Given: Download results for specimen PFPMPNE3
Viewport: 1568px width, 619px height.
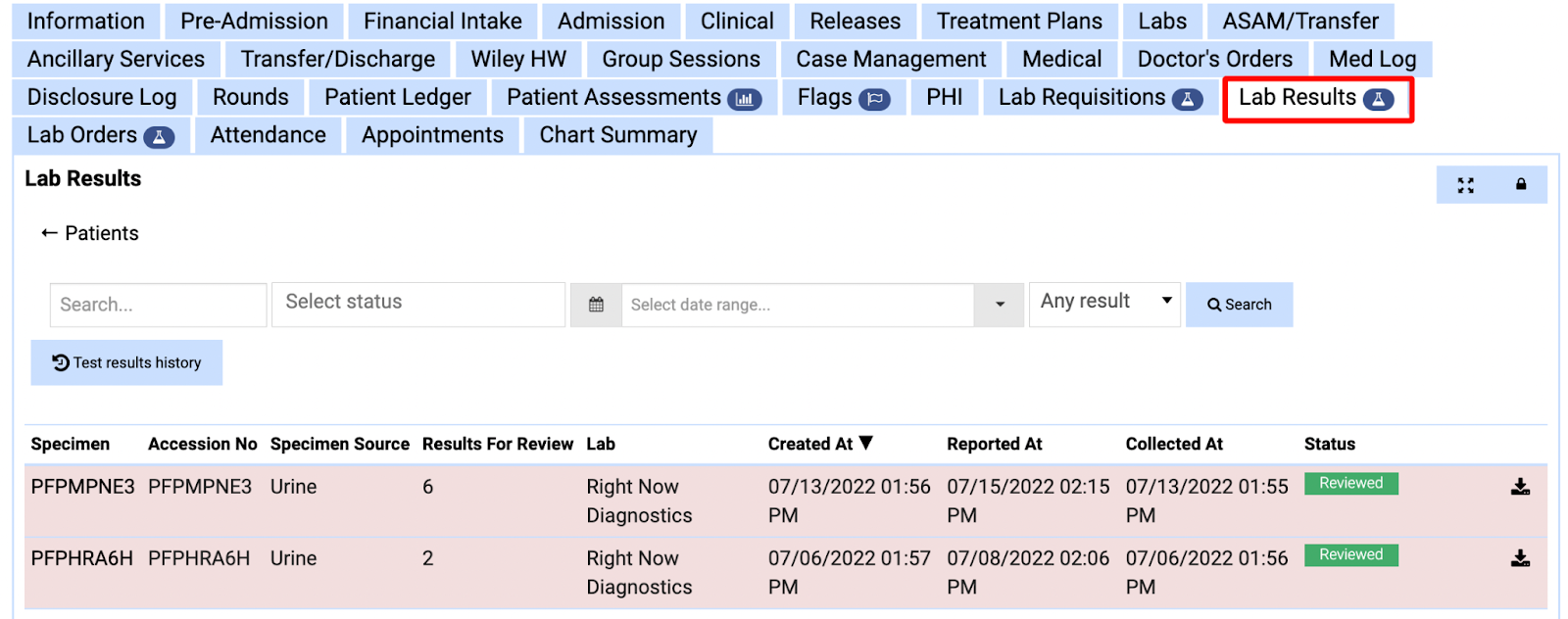Looking at the screenshot, I should tap(1520, 487).
